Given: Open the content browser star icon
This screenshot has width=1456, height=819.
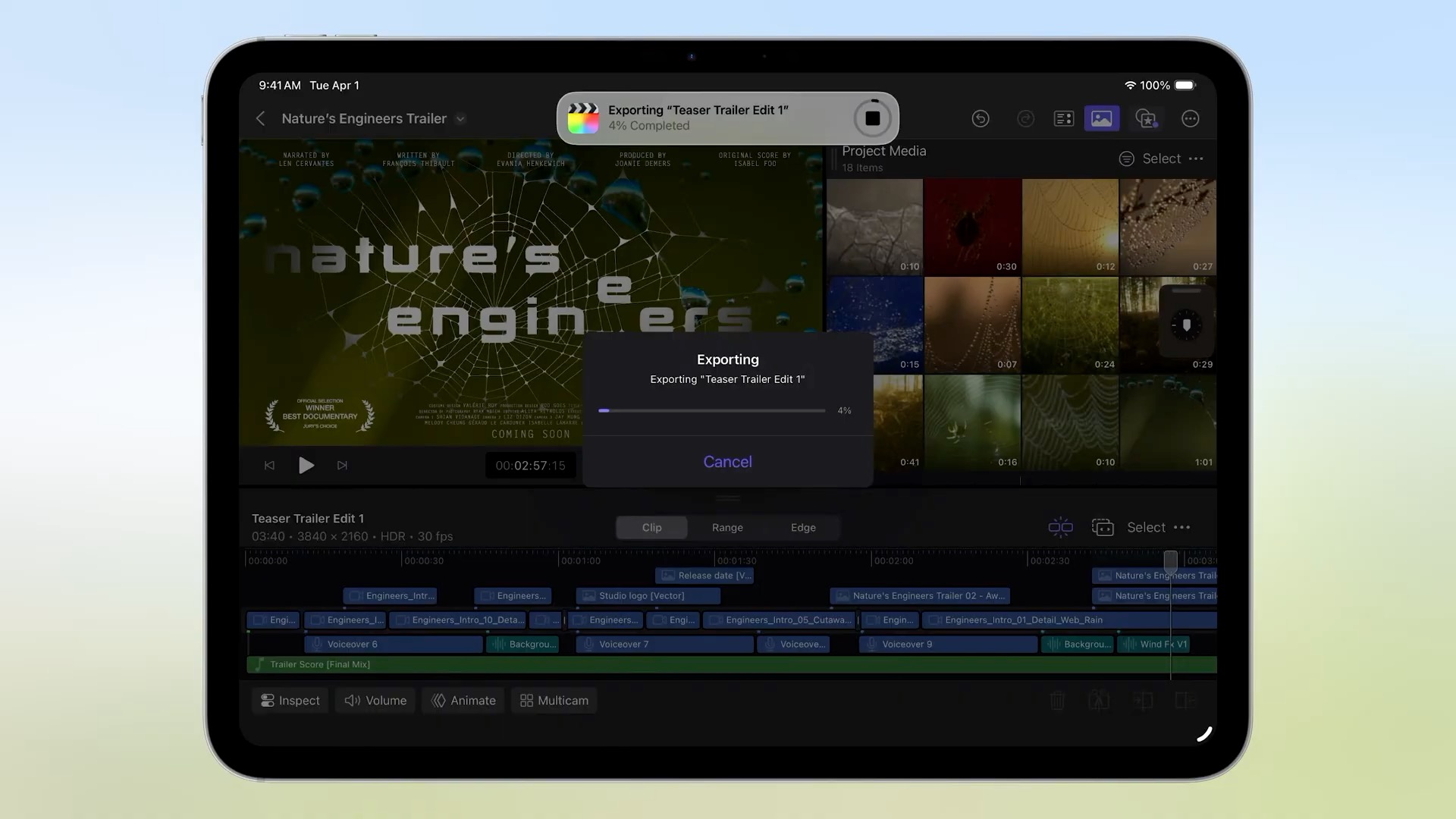Looking at the screenshot, I should [x=1146, y=118].
